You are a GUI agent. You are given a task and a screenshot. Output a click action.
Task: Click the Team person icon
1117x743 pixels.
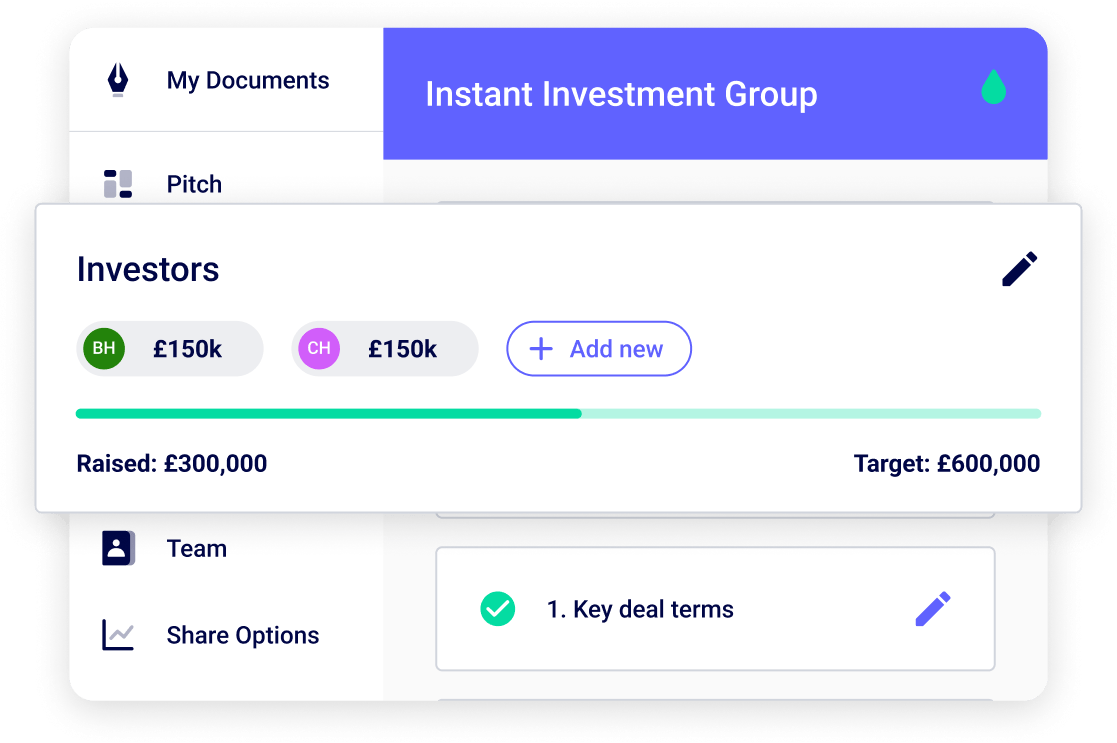tap(118, 548)
